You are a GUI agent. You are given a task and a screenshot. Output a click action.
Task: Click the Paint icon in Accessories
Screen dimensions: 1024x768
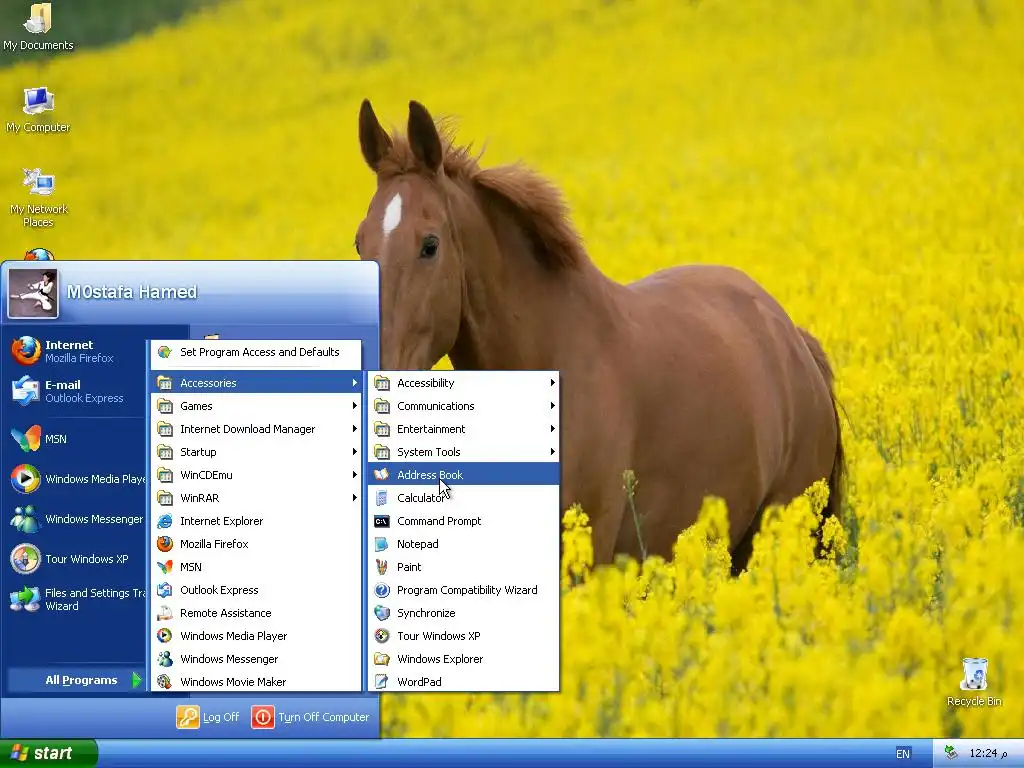point(382,567)
